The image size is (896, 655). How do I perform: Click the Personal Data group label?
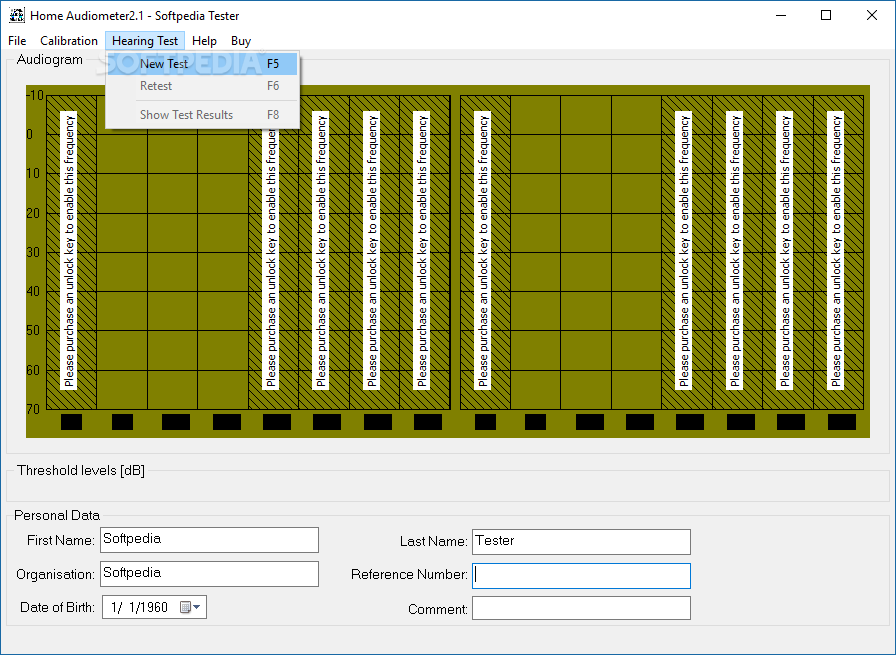(57, 516)
